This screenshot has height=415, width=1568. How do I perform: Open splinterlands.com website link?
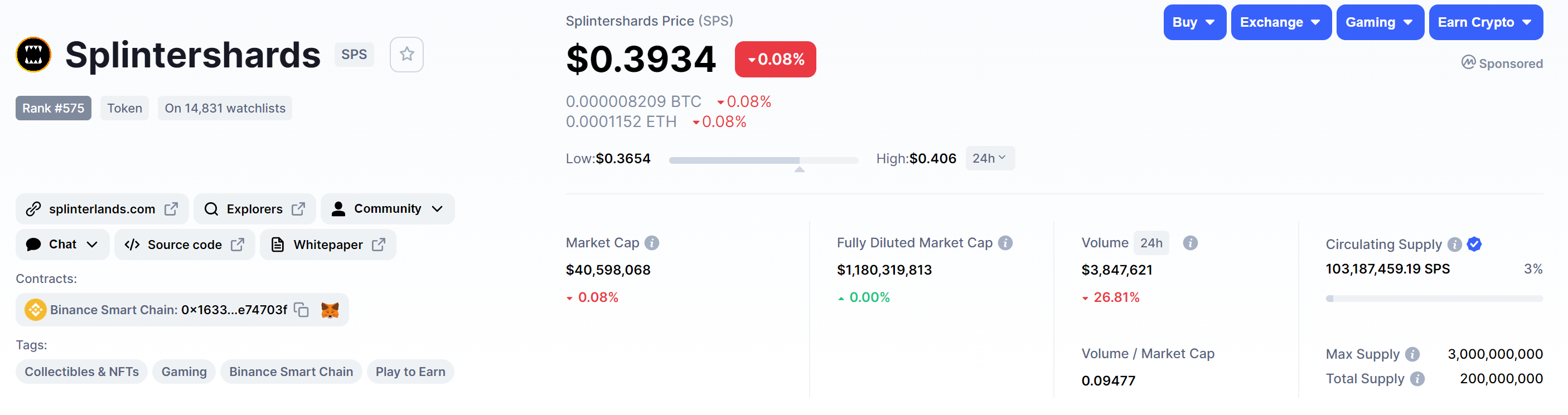click(102, 209)
